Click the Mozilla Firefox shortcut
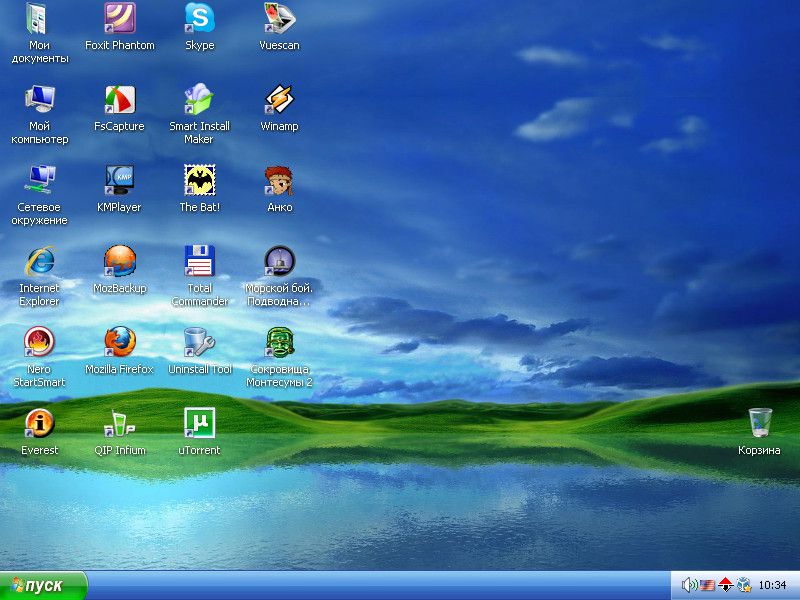Viewport: 800px width, 600px height. pyautogui.click(x=120, y=343)
